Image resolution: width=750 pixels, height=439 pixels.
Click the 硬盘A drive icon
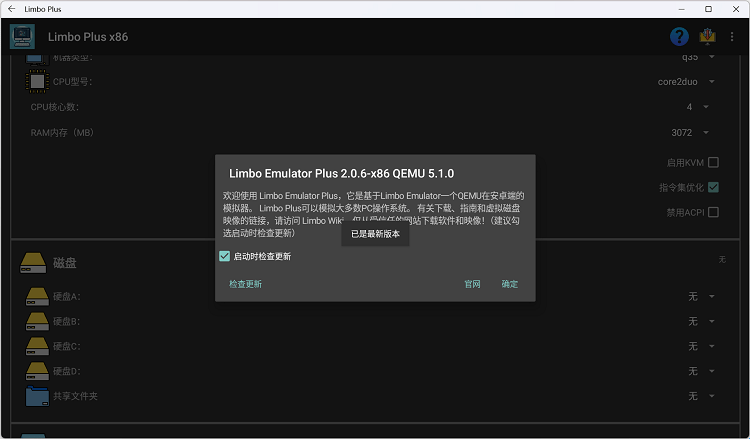pyautogui.click(x=37, y=296)
